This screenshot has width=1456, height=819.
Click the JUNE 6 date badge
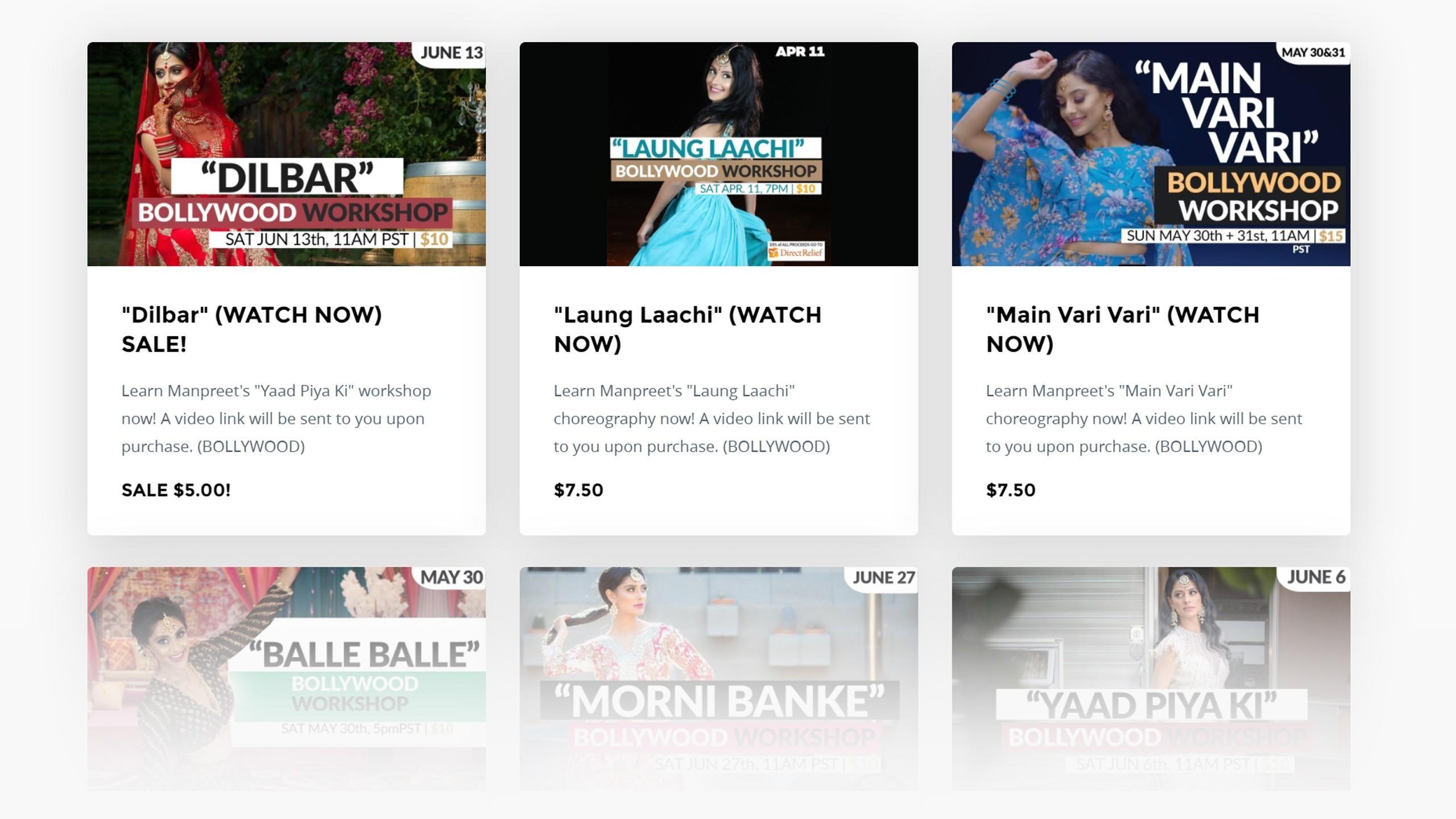pos(1316,577)
